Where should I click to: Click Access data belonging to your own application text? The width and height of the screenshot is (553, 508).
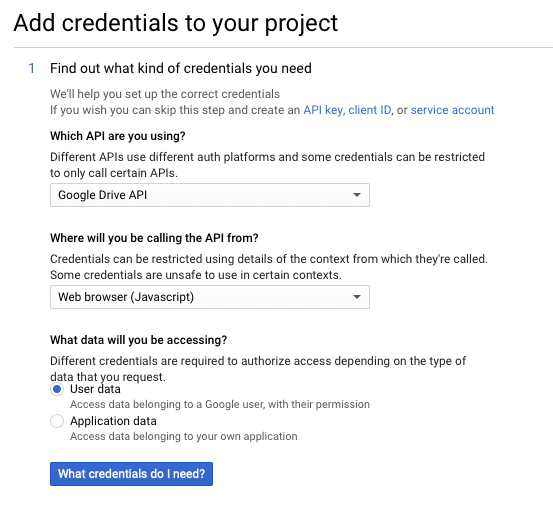pos(184,436)
